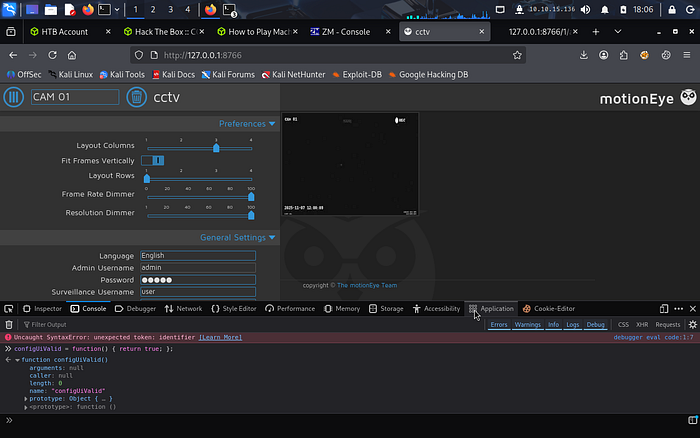700x438 pixels.
Task: Switch to the Network devtools tab
Action: tap(183, 309)
